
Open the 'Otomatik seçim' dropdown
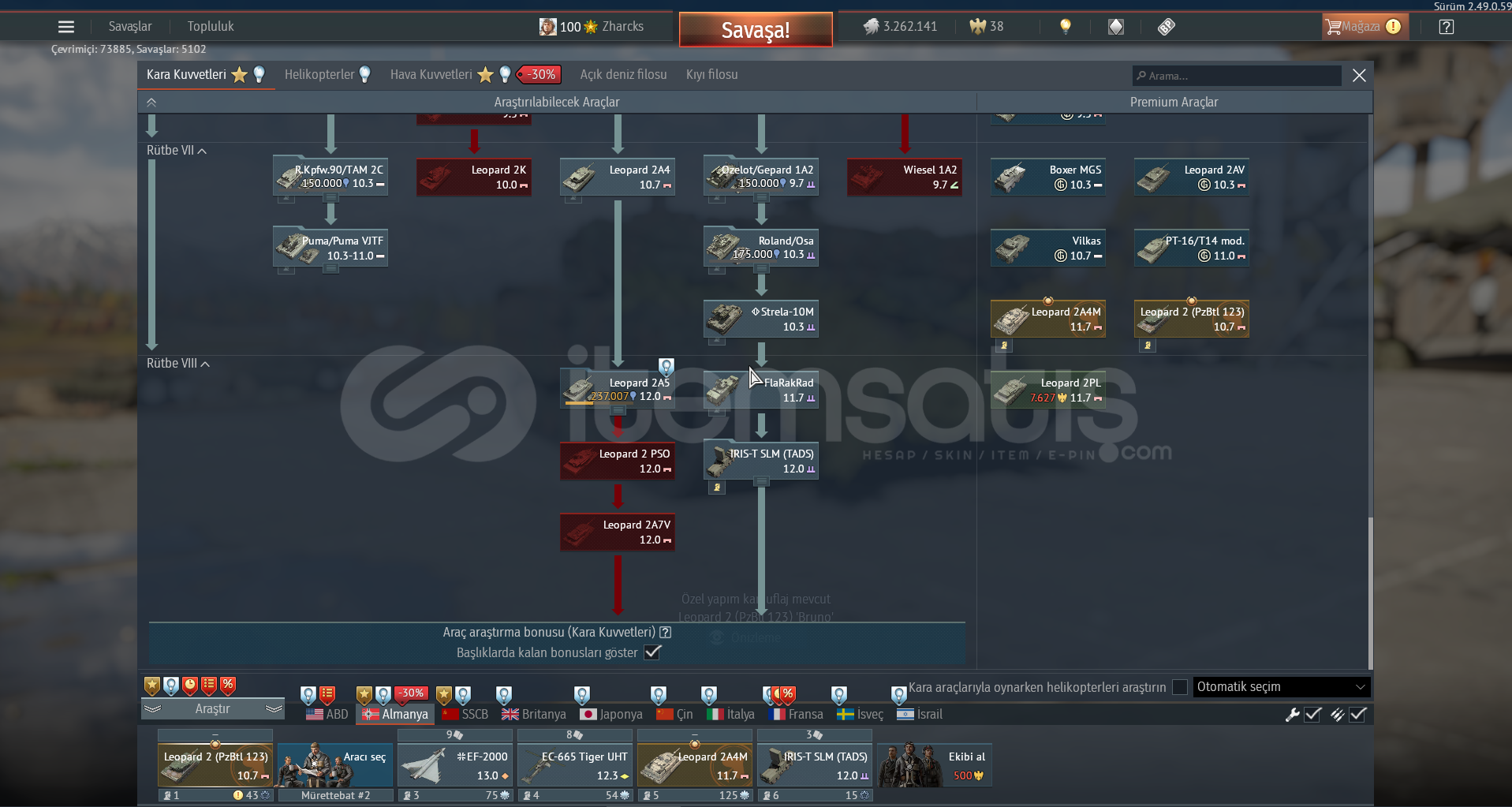pos(1281,687)
